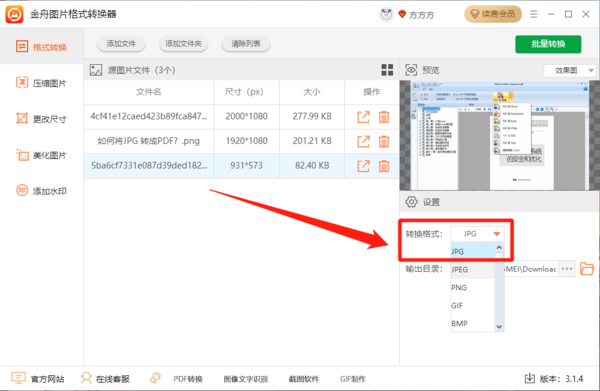600x391 pixels.
Task: Expand the 转换格式 JPG dropdown
Action: tap(477, 233)
